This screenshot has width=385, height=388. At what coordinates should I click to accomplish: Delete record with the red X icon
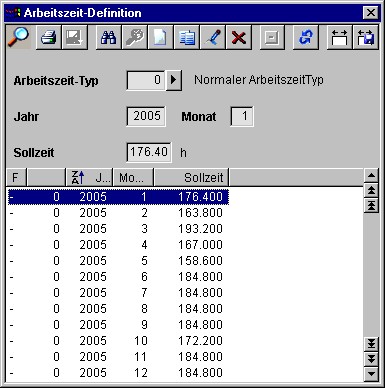point(239,37)
